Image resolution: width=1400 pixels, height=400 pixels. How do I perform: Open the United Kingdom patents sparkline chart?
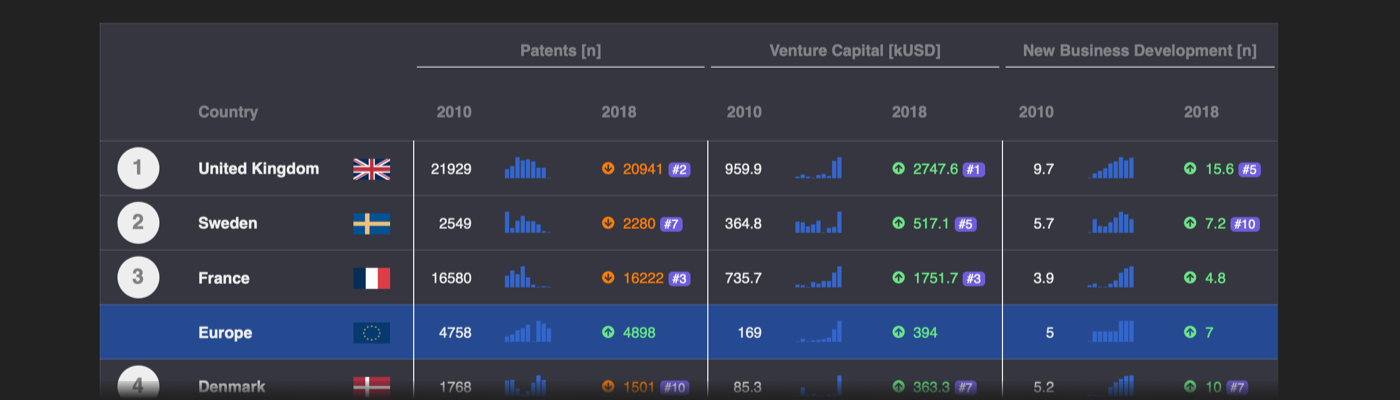[527, 168]
